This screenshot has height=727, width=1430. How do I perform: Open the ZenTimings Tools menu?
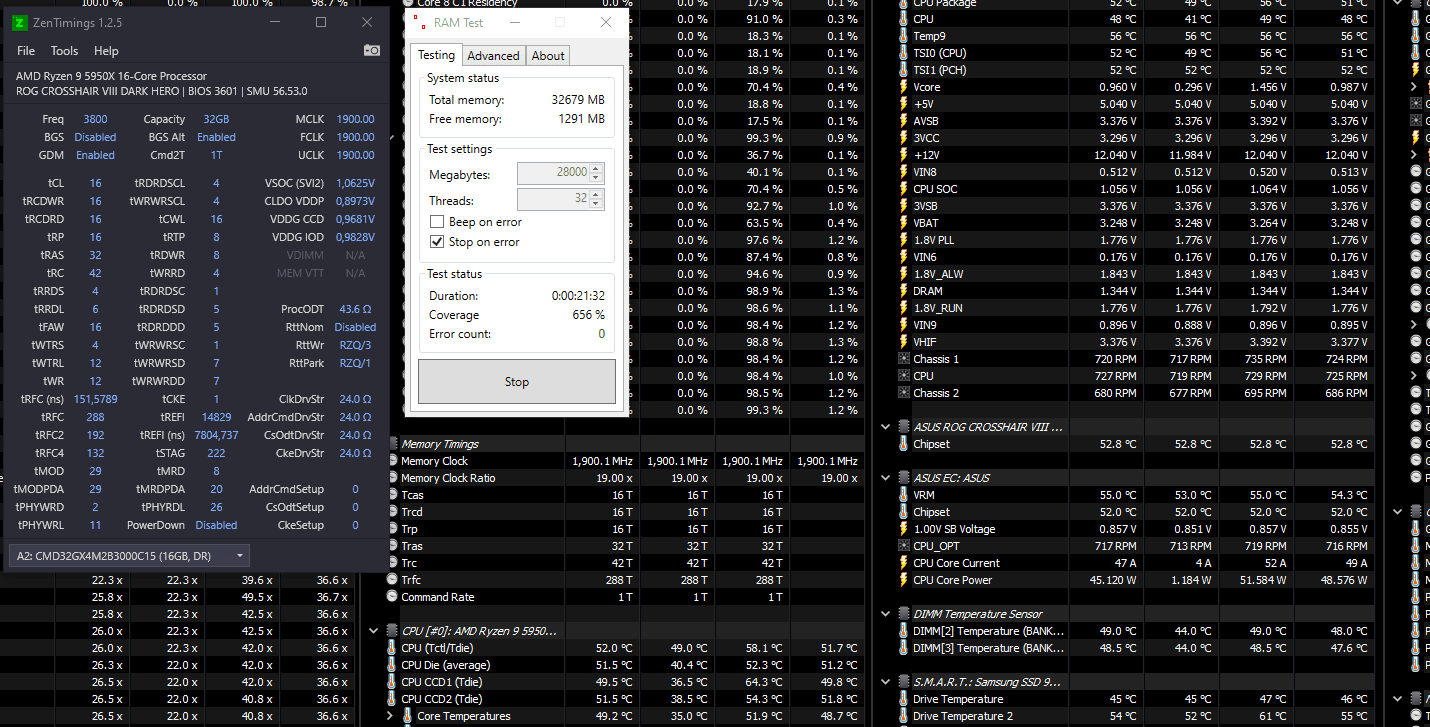point(64,51)
